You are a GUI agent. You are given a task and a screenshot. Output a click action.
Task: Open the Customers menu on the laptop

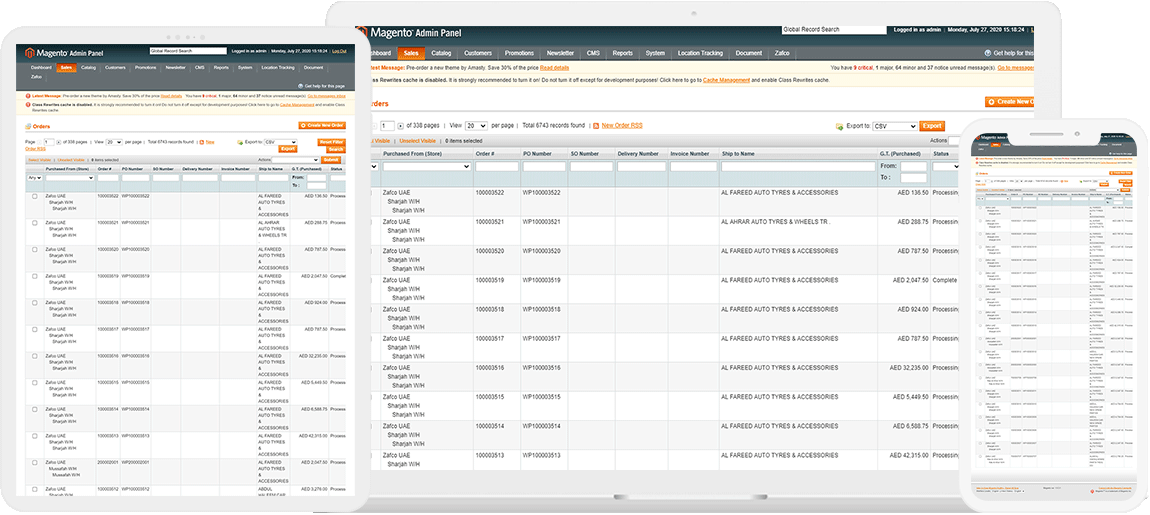coord(477,54)
